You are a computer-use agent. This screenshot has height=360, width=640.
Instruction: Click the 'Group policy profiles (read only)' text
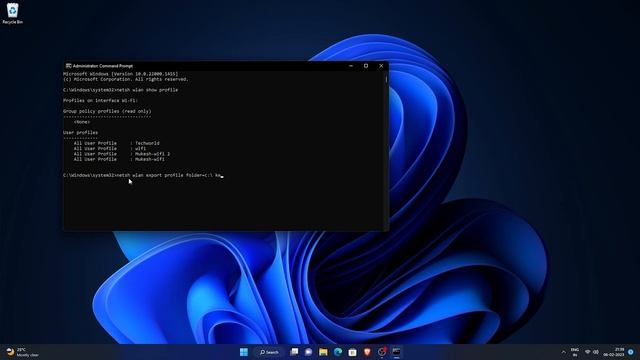(x=107, y=111)
